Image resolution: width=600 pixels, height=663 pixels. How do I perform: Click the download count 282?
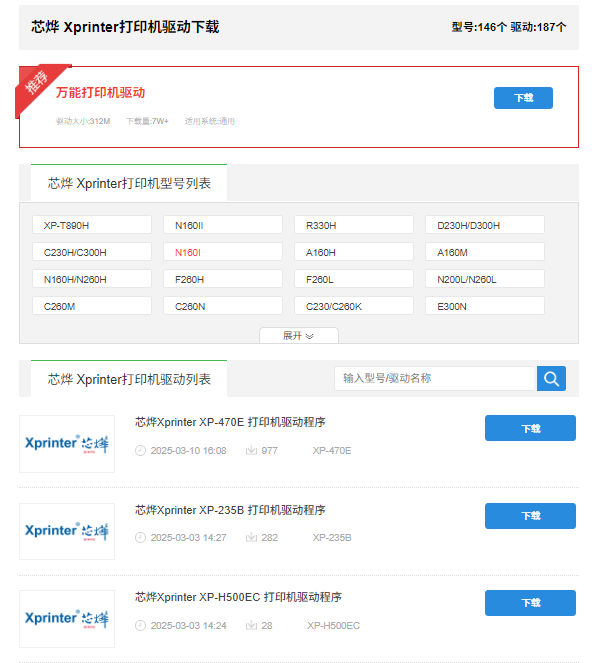pyautogui.click(x=269, y=538)
